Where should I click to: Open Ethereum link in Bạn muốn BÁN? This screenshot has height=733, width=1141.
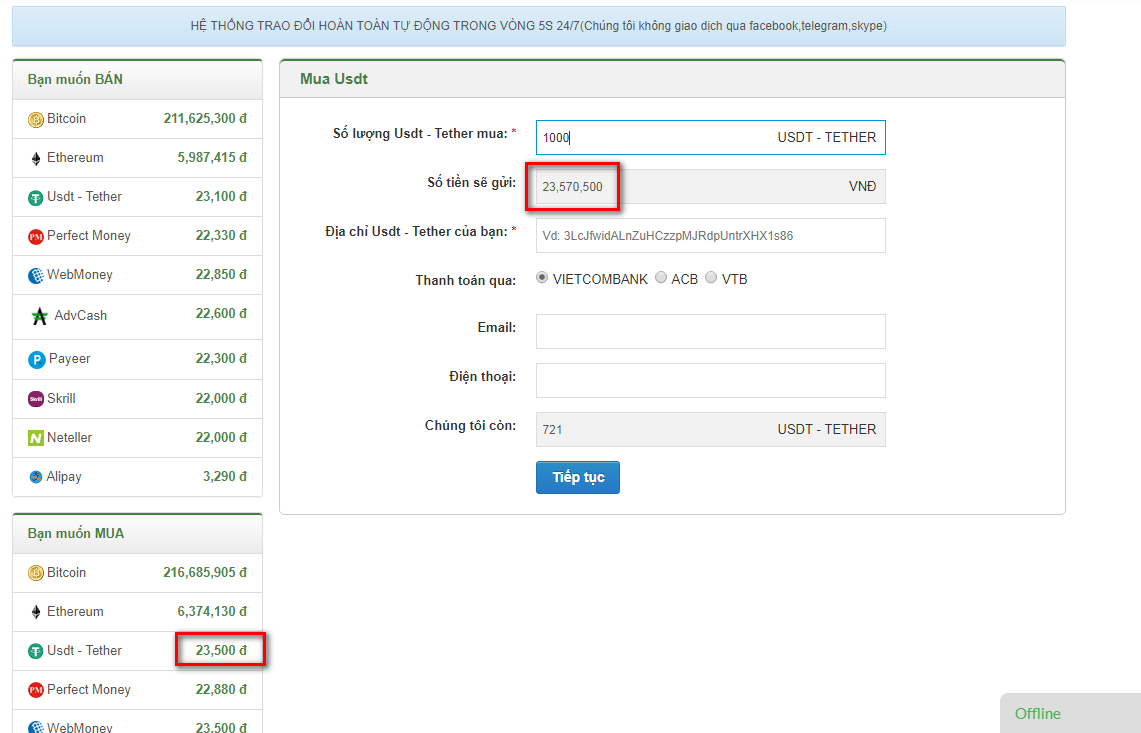click(x=75, y=158)
